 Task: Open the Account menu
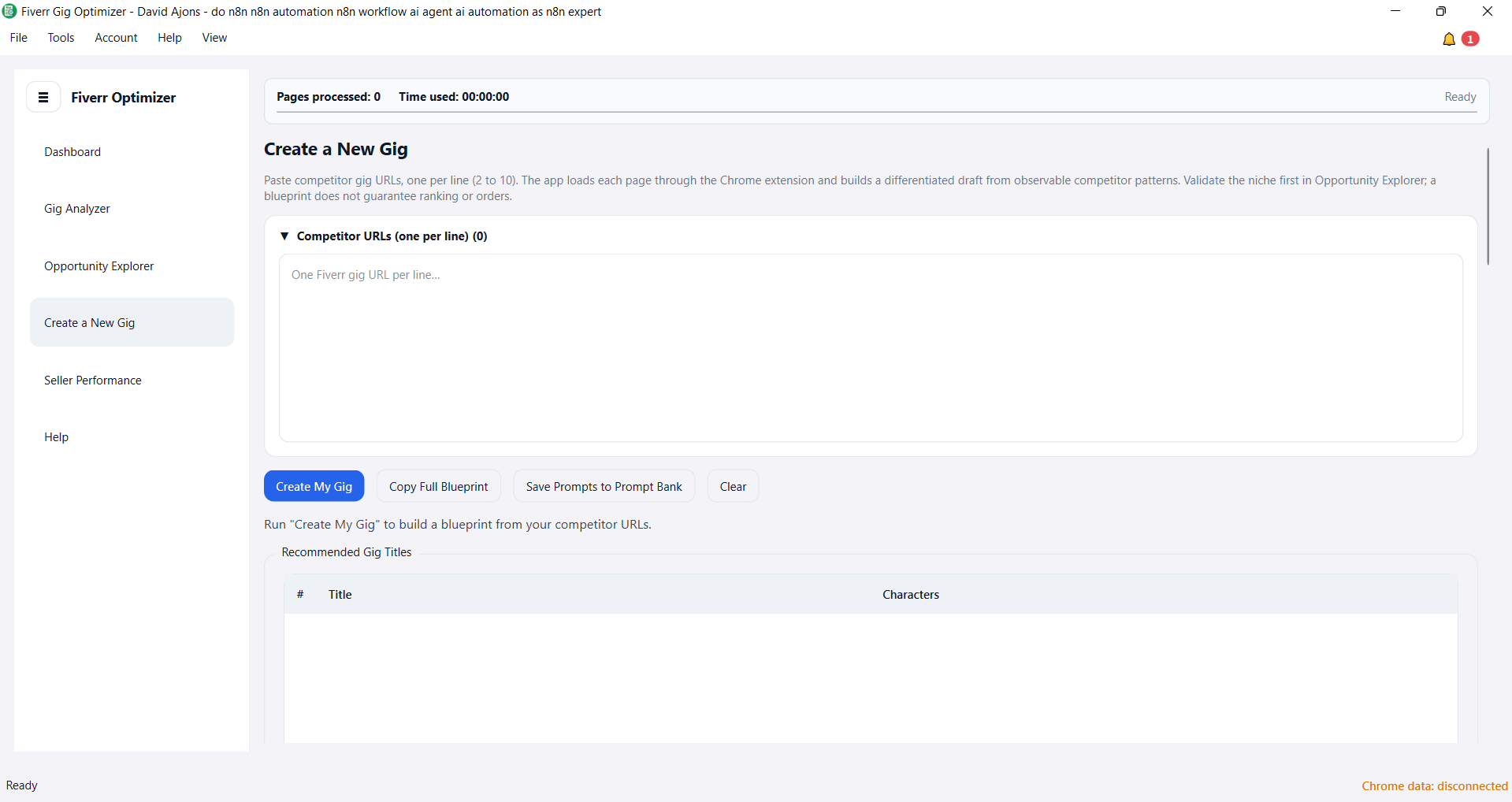(116, 38)
